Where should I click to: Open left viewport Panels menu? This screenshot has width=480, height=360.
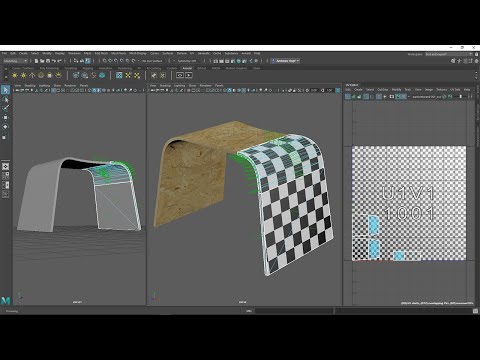84,86
